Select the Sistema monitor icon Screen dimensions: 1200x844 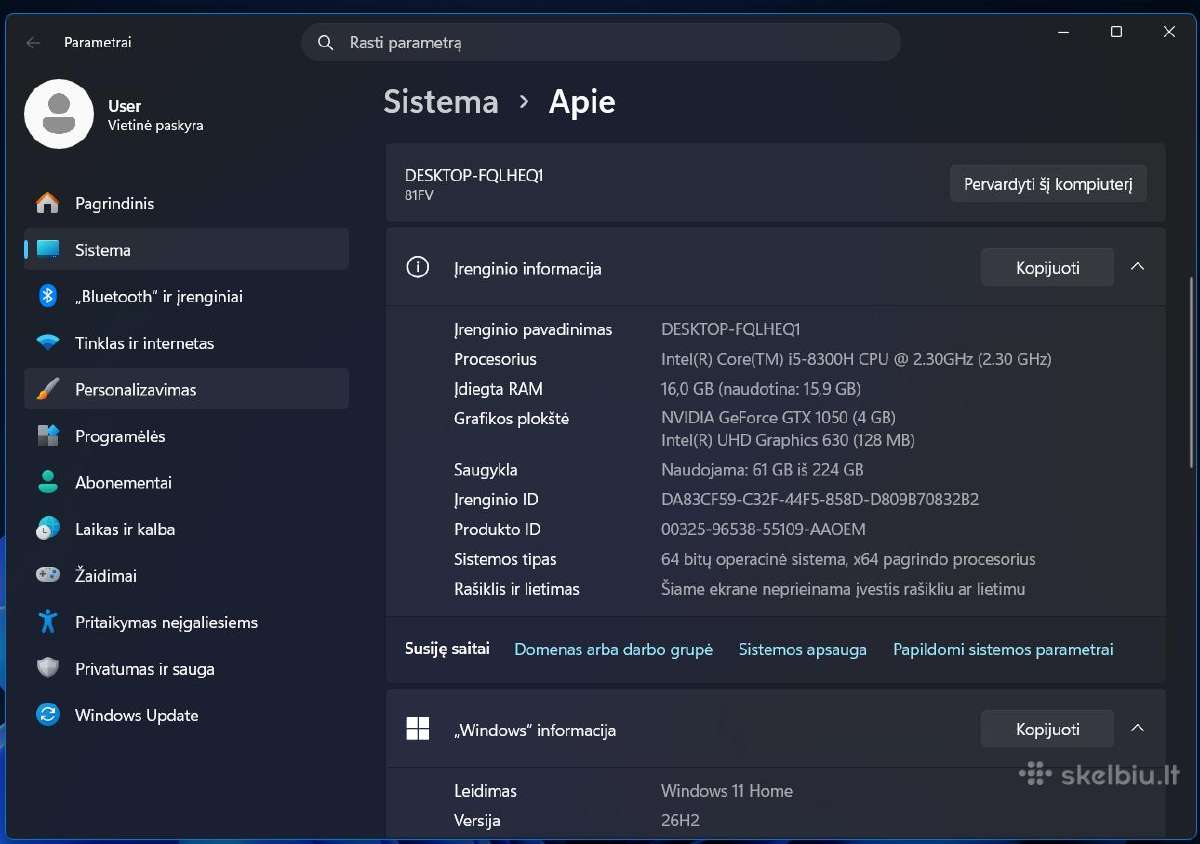[47, 250]
